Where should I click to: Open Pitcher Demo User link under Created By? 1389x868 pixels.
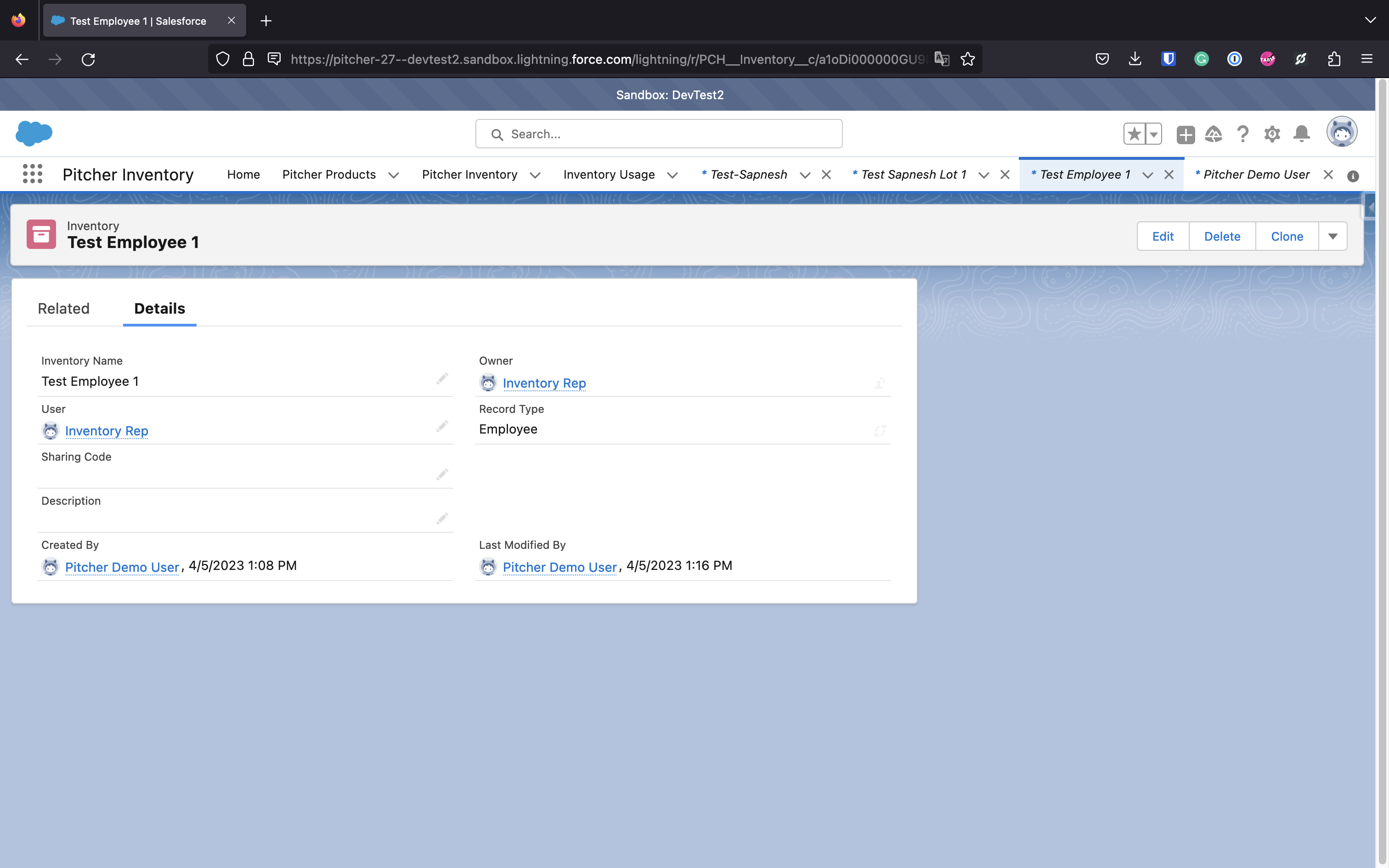tap(122, 567)
